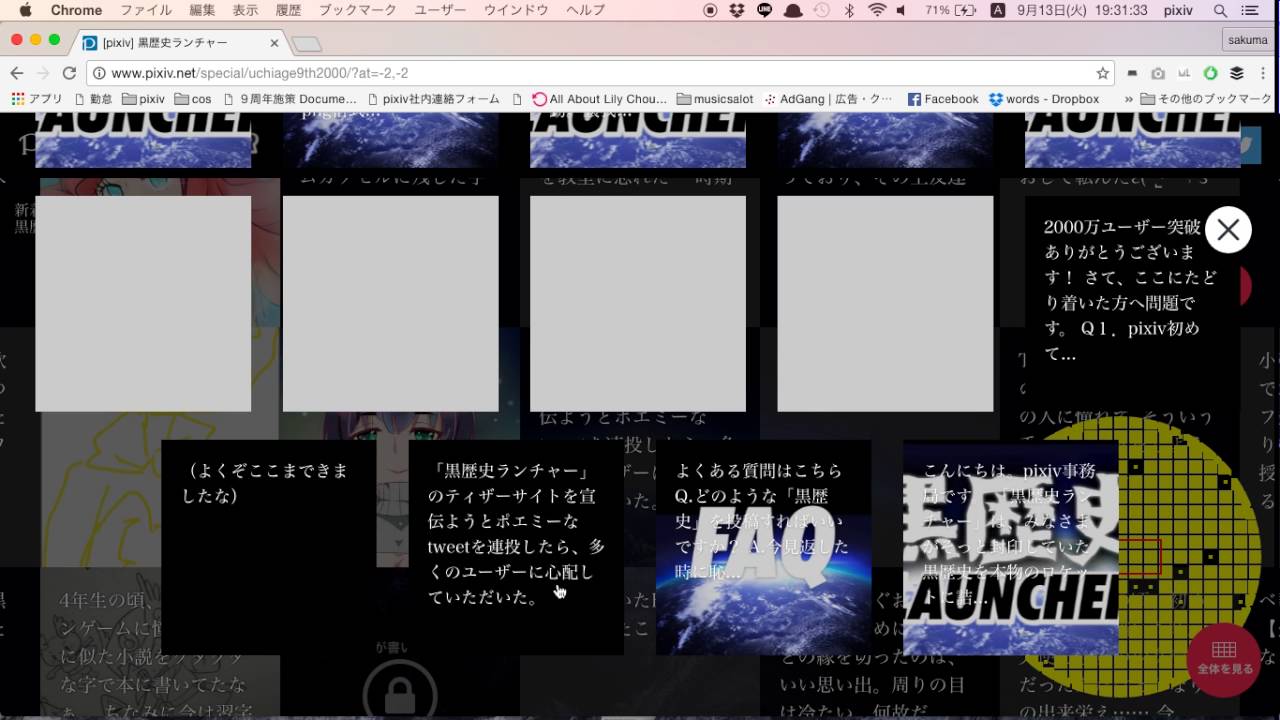
Task: Click the battery status indicator
Action: click(950, 10)
